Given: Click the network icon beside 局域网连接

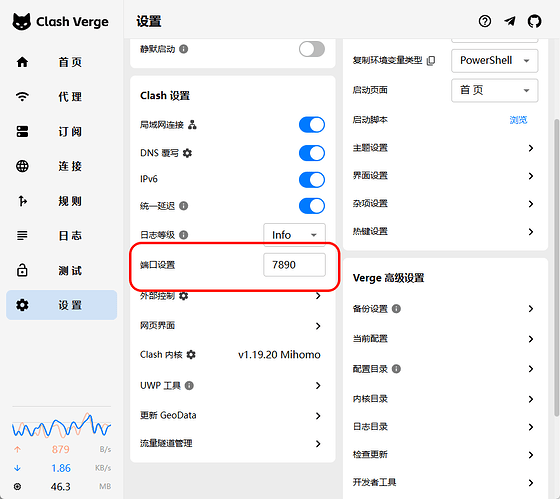Looking at the screenshot, I should [x=192, y=125].
